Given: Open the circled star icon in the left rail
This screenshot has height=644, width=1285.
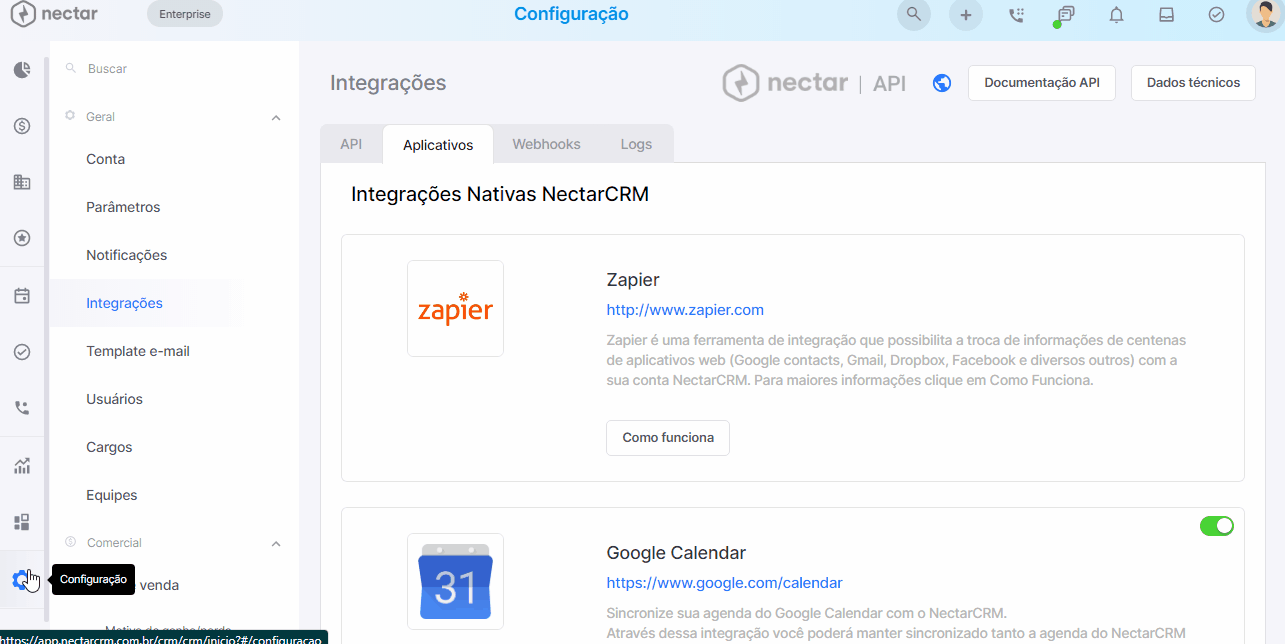Looking at the screenshot, I should point(22,238).
